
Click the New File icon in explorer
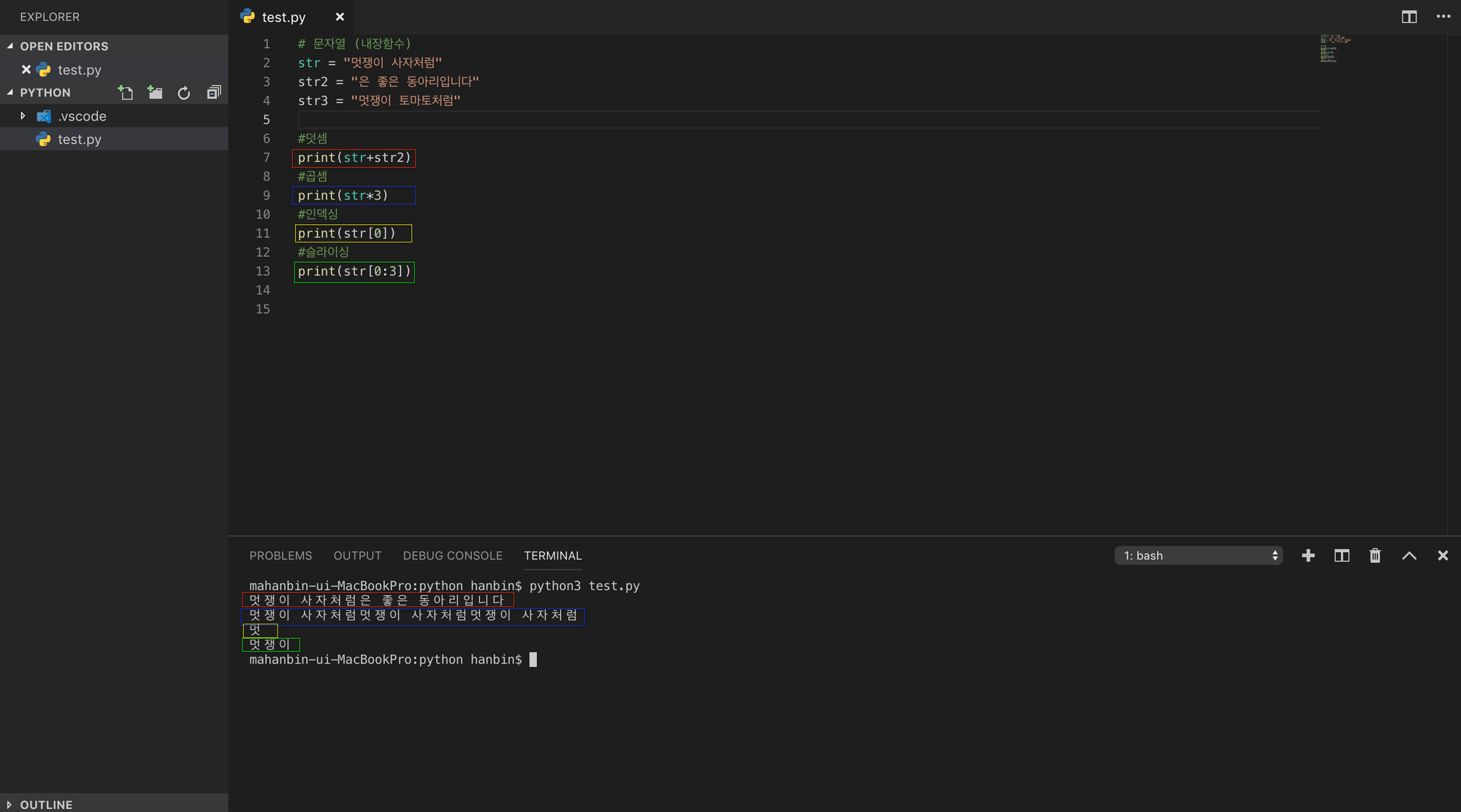click(x=126, y=93)
